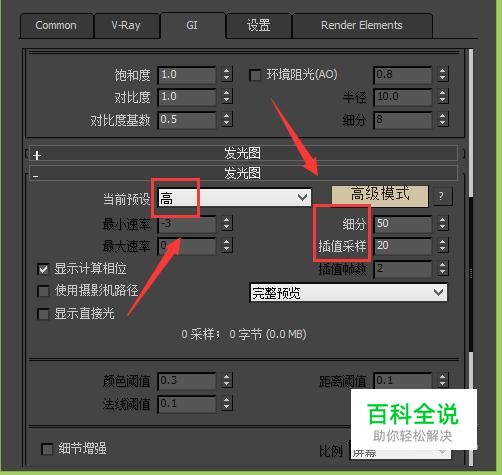The width and height of the screenshot is (502, 475).
Task: Adjust the 饱和度 spinner arrows
Action: (227, 74)
